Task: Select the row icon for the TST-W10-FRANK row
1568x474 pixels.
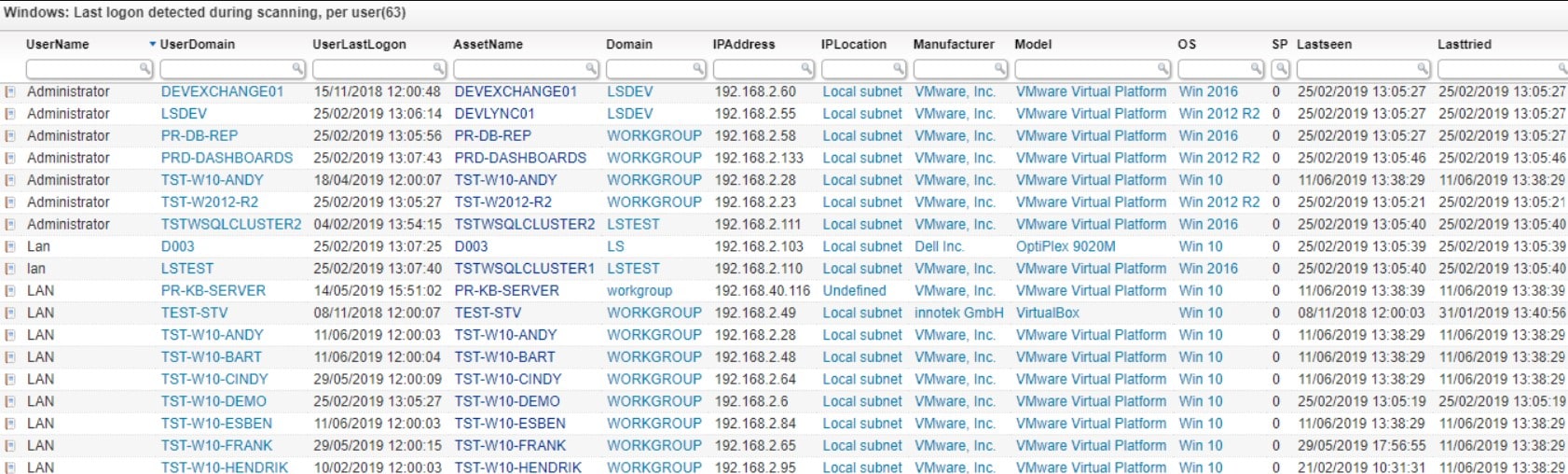Action: (x=9, y=446)
